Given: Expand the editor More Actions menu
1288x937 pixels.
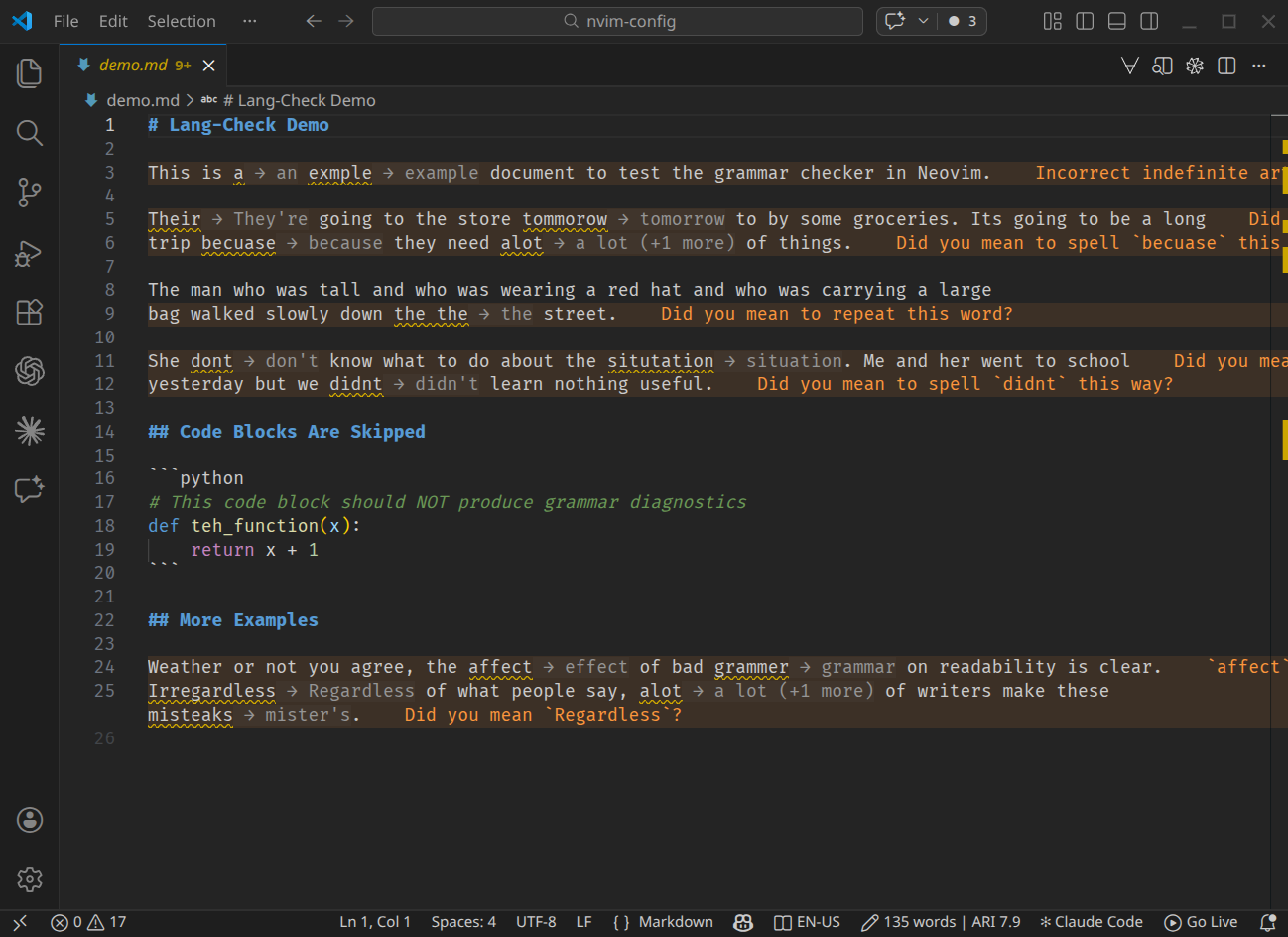Looking at the screenshot, I should [1259, 65].
